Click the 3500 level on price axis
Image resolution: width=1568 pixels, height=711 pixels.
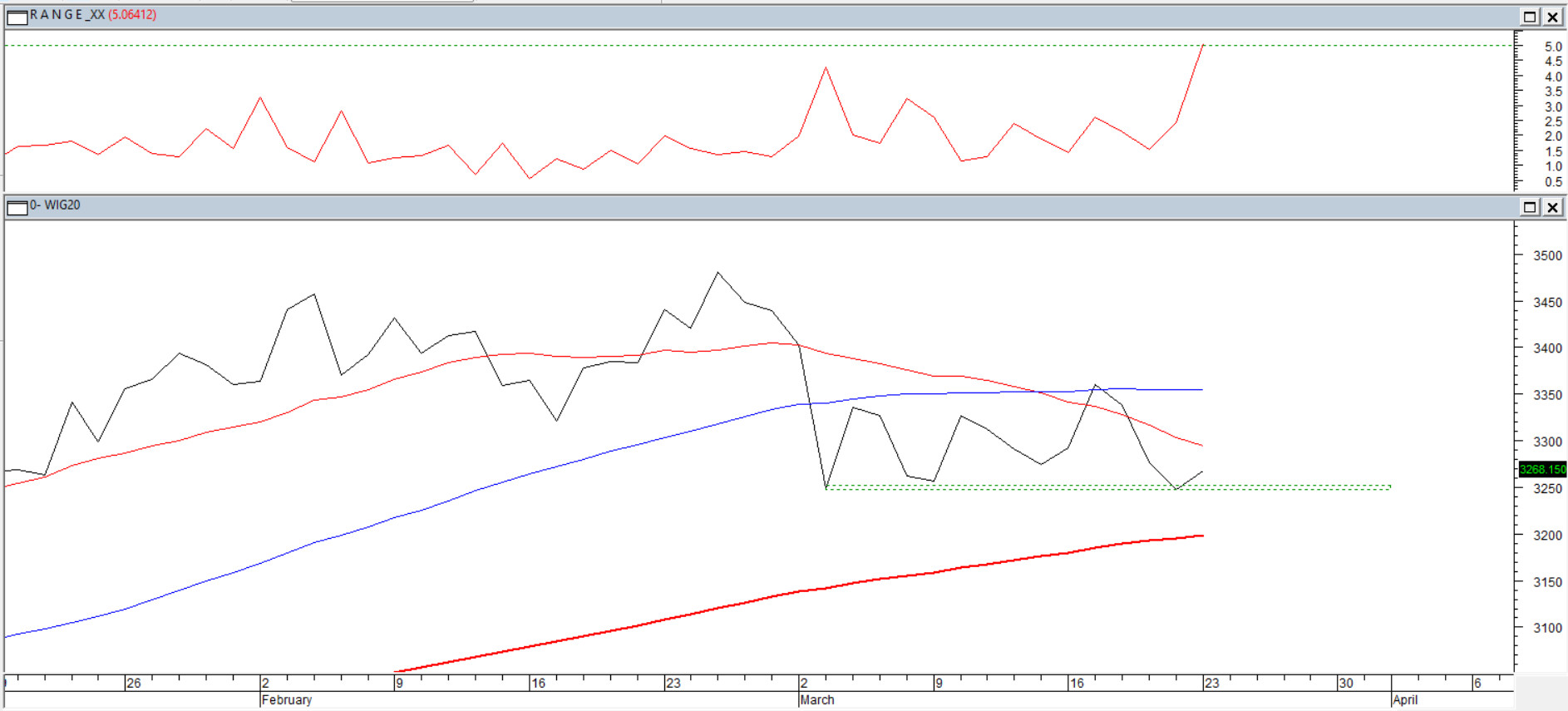(1547, 256)
